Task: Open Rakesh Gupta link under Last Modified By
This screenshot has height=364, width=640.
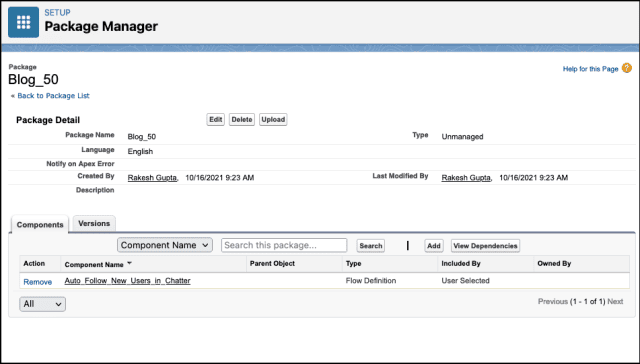Action: (466, 178)
